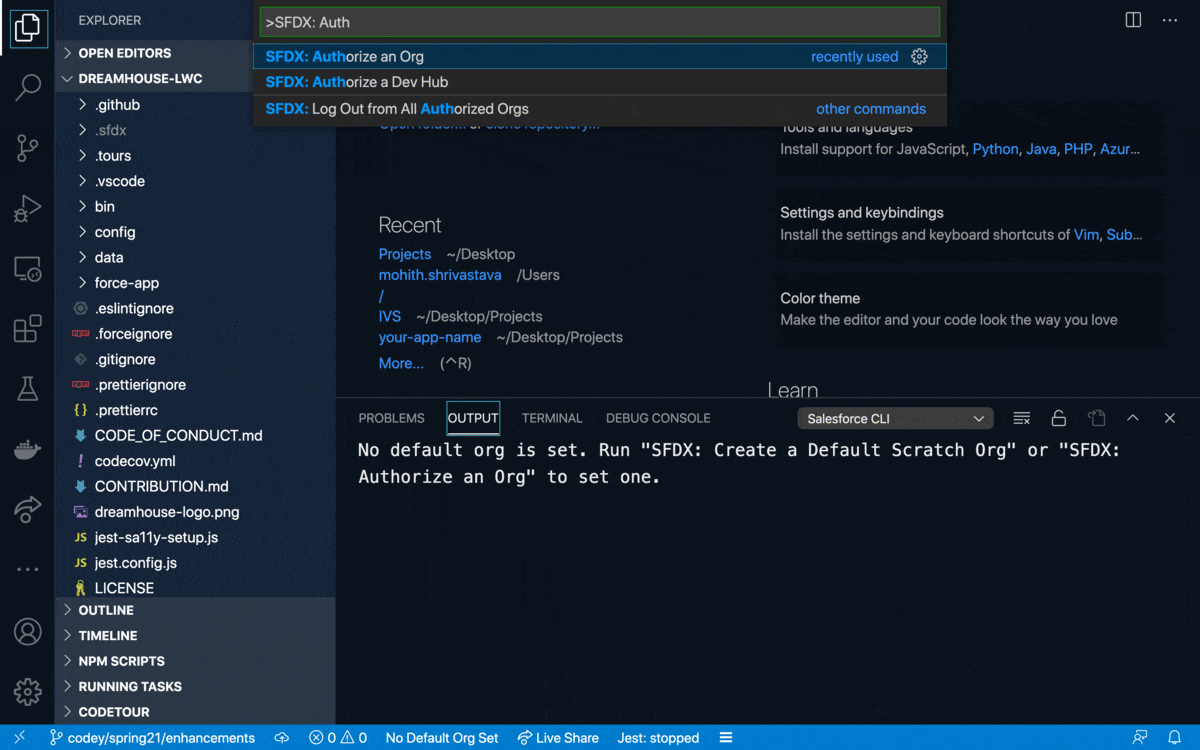Maximize the panel with the up chevron

[1133, 418]
